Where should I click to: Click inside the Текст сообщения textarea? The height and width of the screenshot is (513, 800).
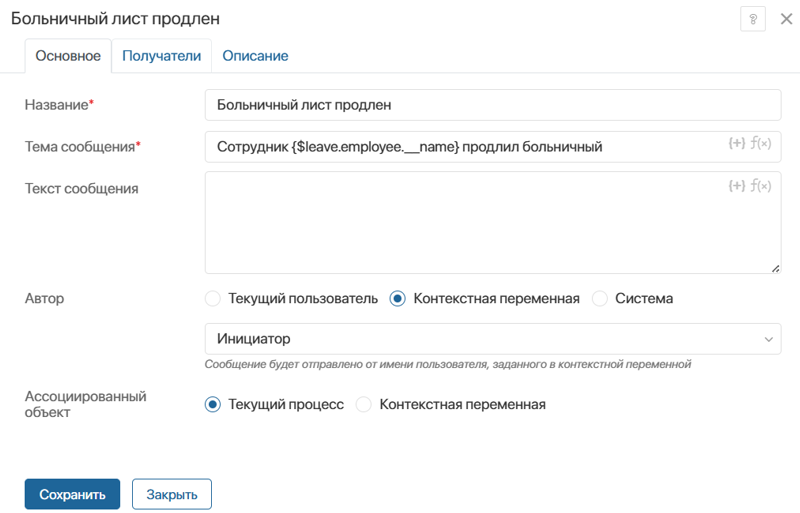tap(493, 223)
